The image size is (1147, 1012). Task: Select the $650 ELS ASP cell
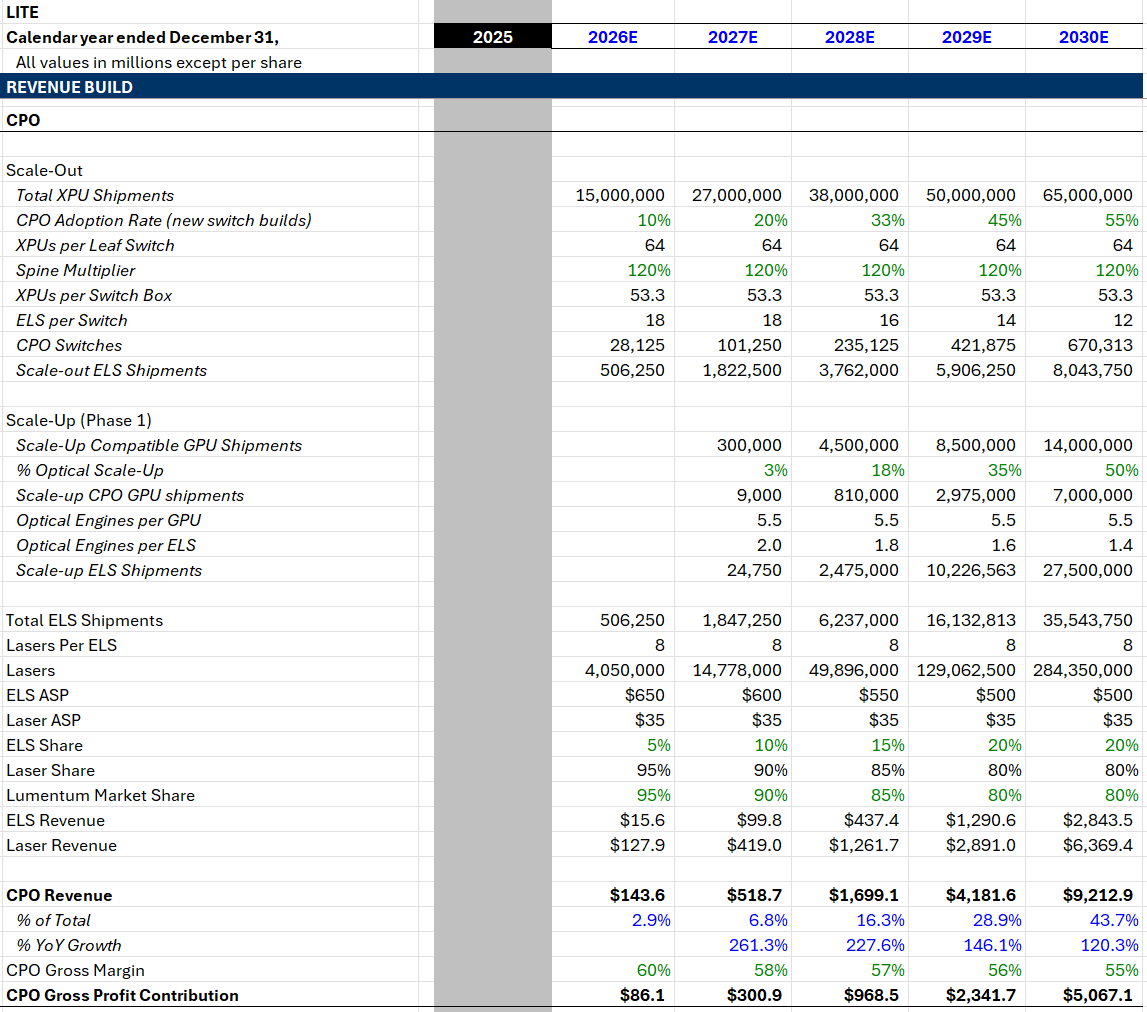644,695
